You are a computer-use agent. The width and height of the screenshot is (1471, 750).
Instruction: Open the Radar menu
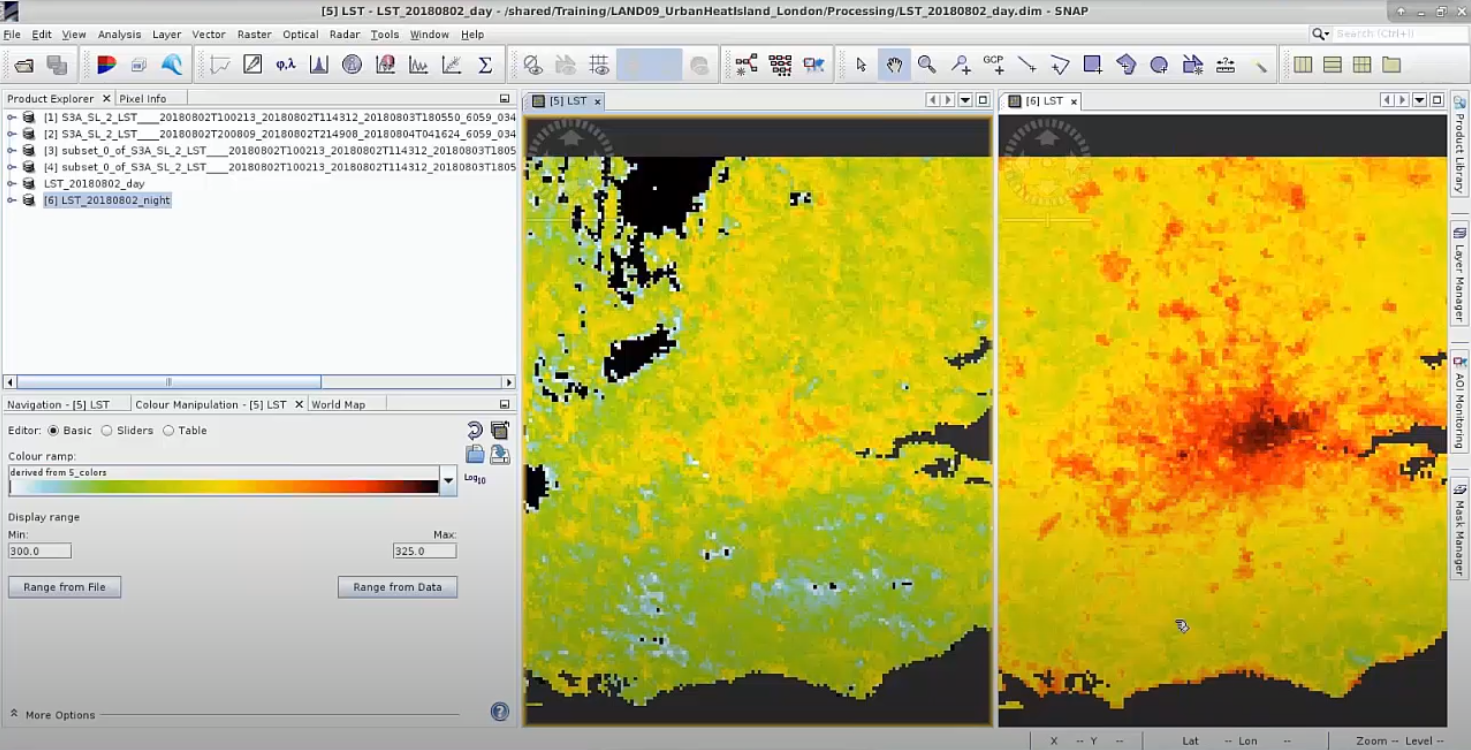click(345, 34)
